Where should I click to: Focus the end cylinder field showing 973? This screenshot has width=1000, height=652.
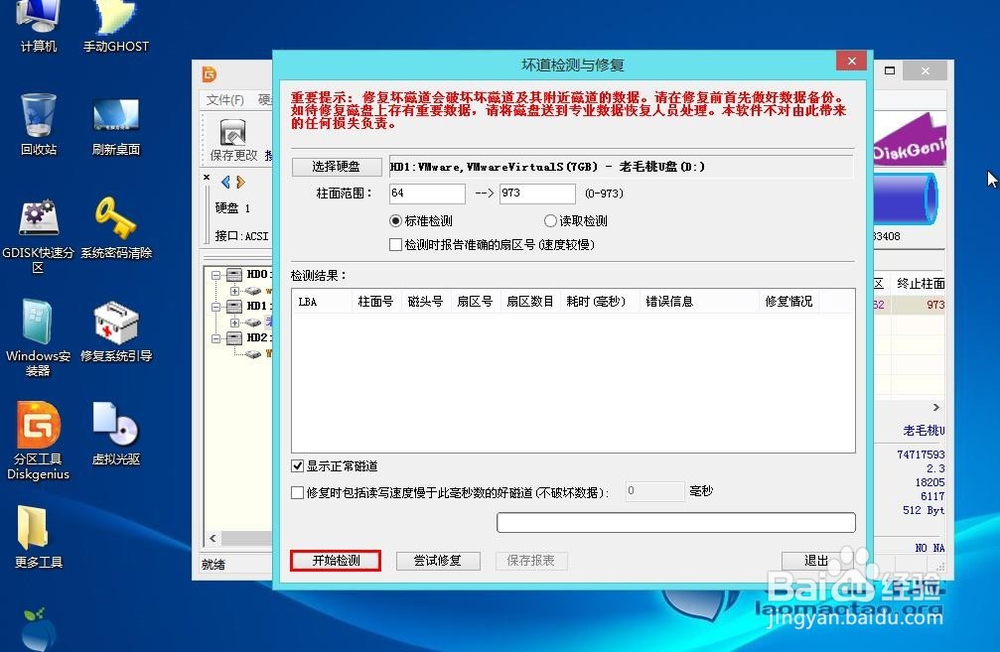tap(537, 193)
